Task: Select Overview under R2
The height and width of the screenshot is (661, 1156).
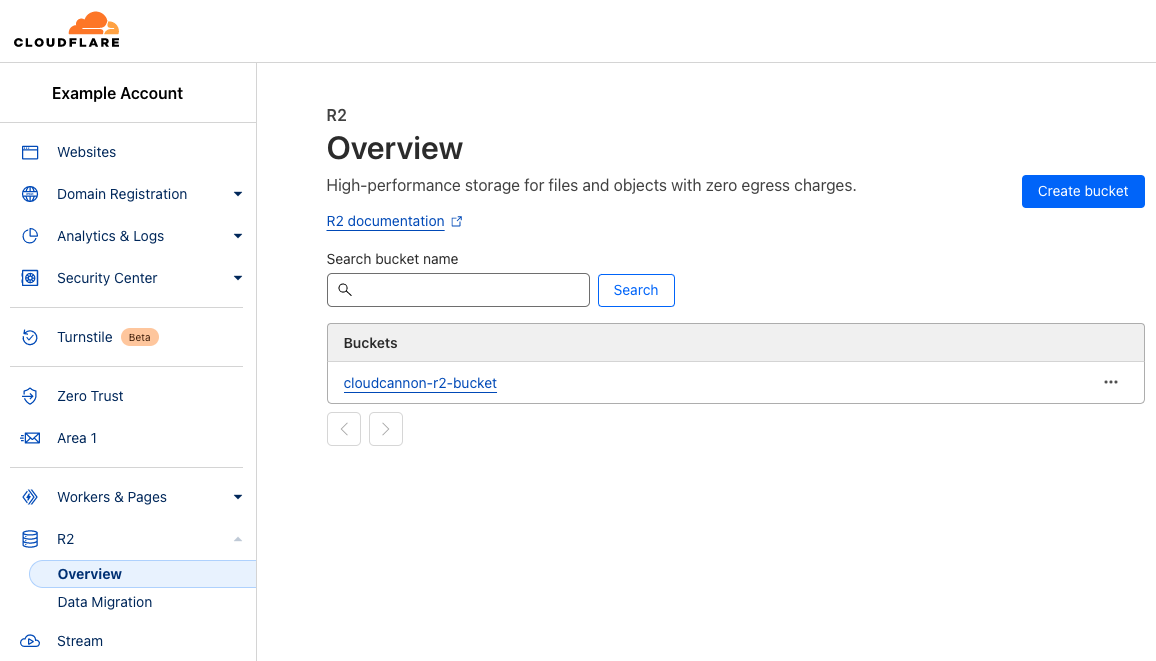Action: [90, 573]
